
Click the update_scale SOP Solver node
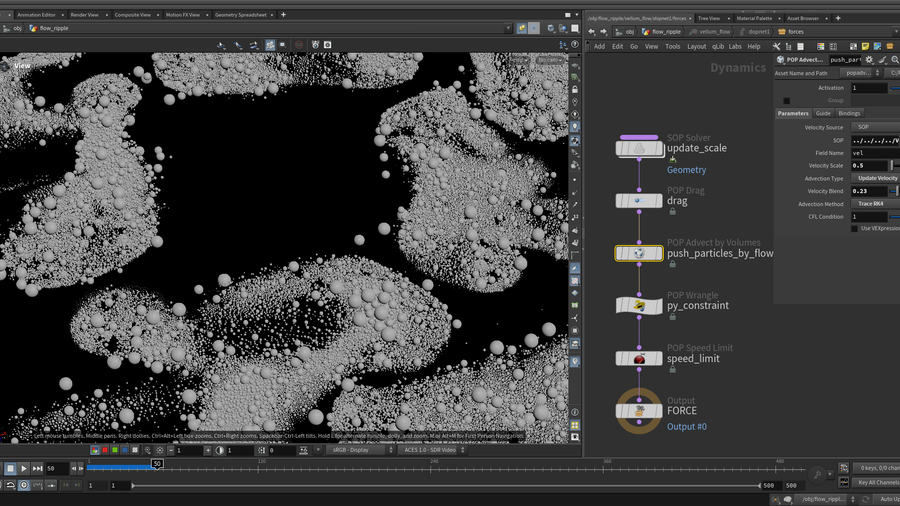click(639, 149)
